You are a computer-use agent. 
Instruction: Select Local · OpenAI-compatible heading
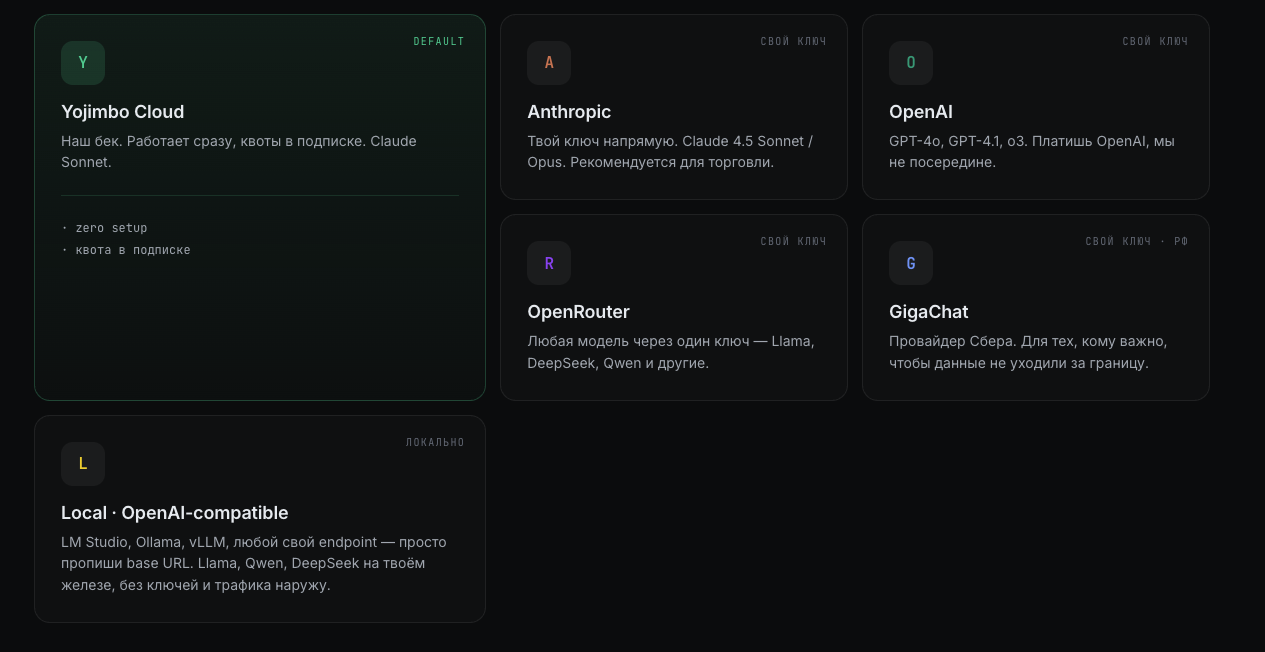click(175, 513)
